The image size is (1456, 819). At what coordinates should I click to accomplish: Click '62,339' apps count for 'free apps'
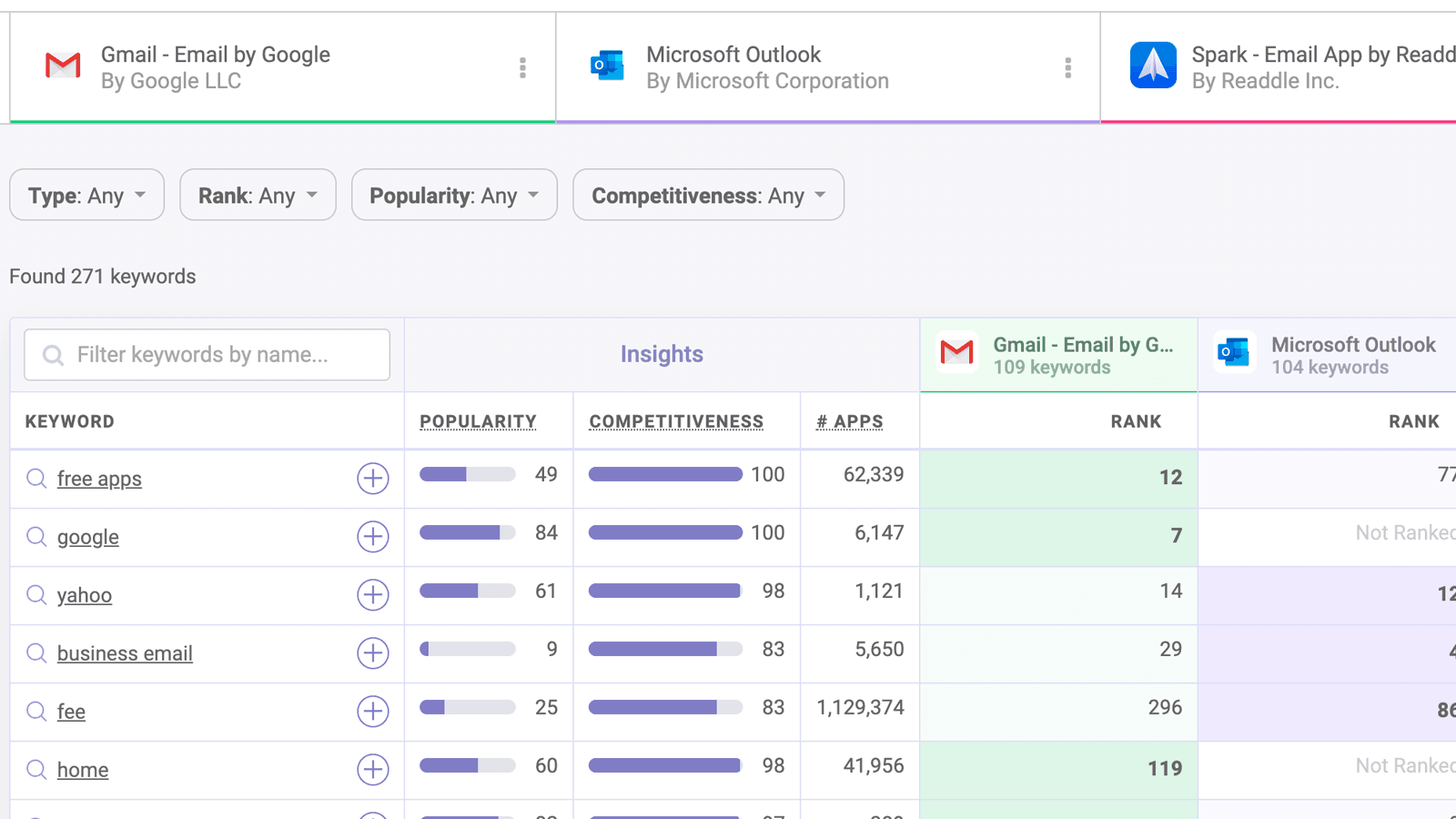(x=874, y=474)
